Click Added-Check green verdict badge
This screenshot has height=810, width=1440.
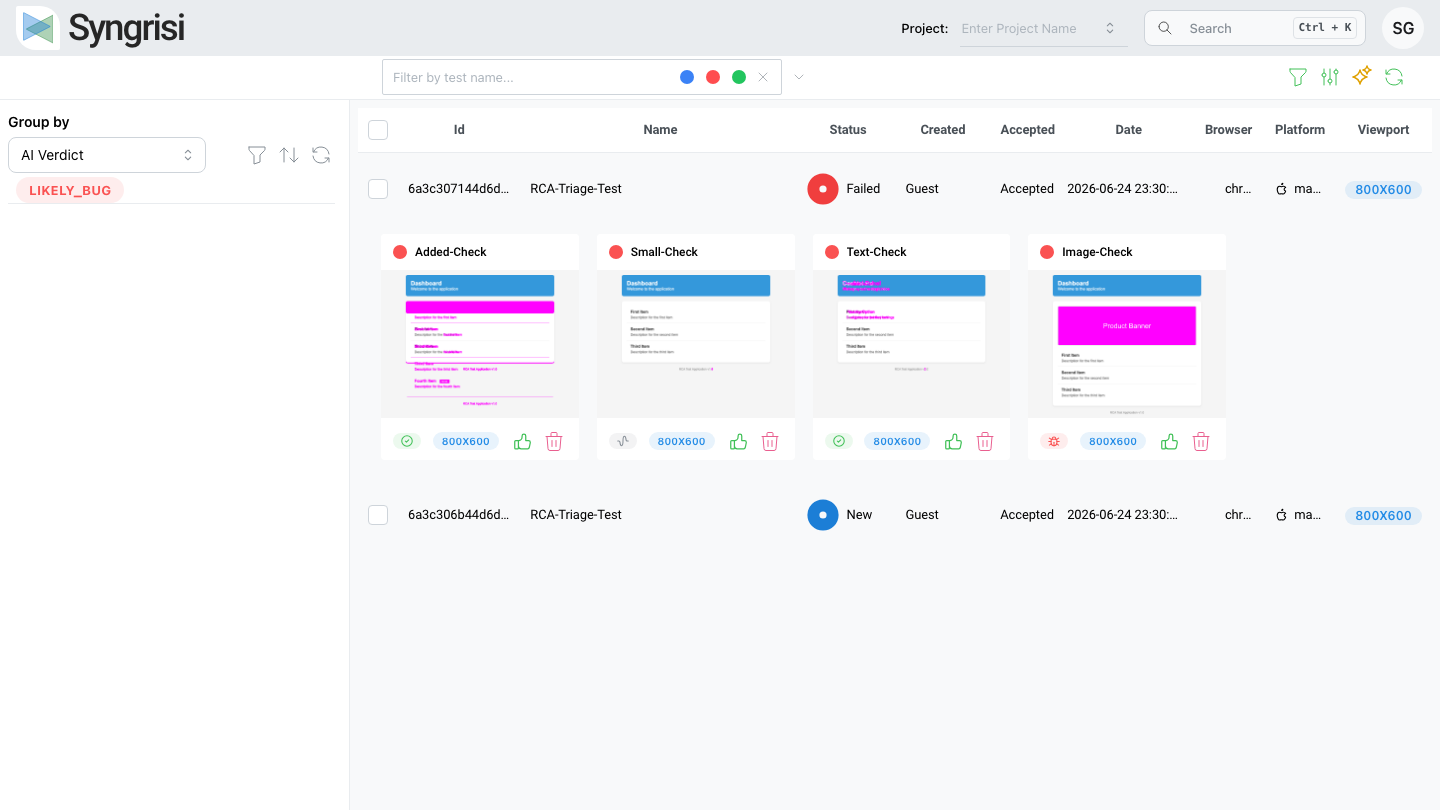coord(407,441)
